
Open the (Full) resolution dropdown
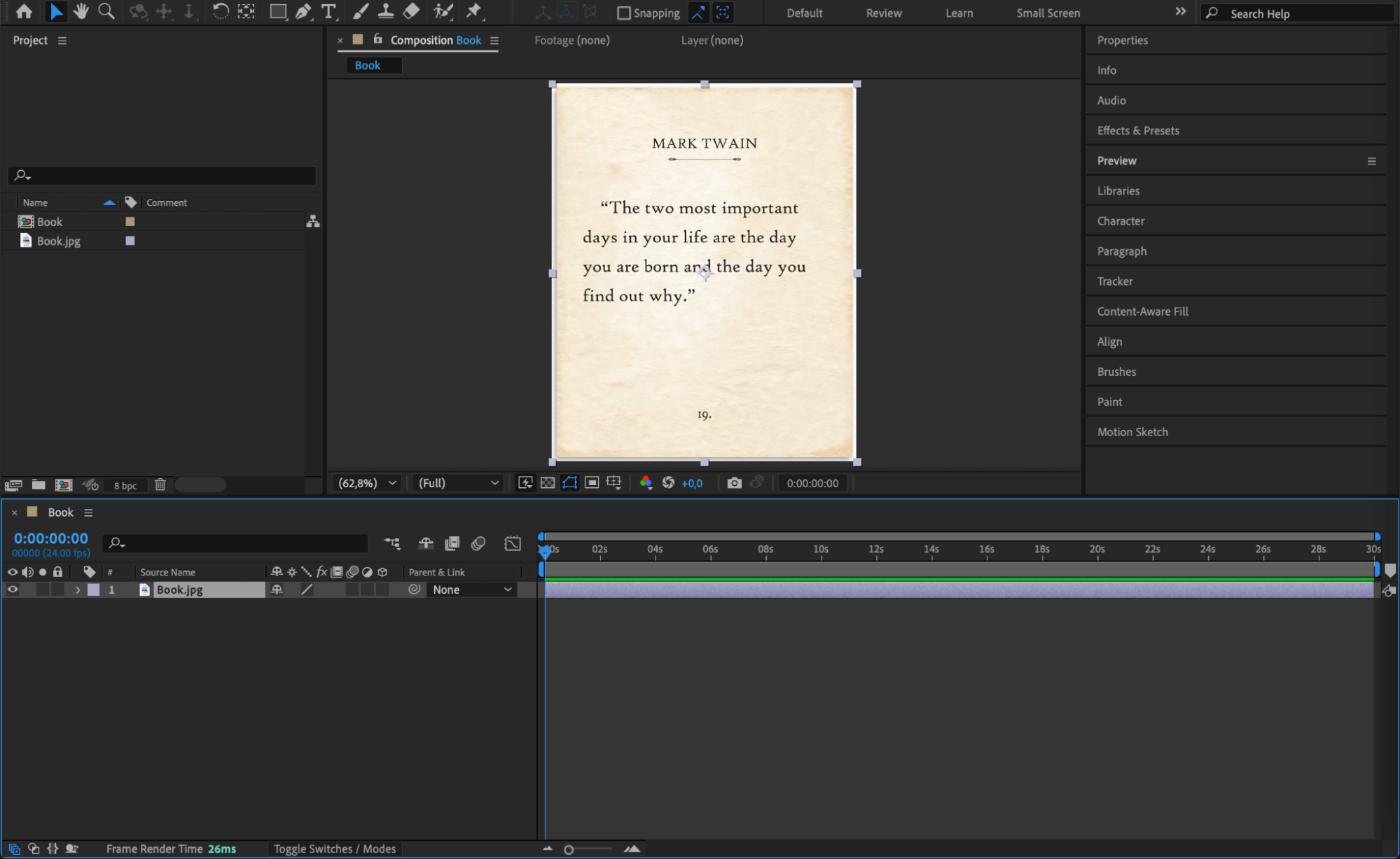point(458,483)
